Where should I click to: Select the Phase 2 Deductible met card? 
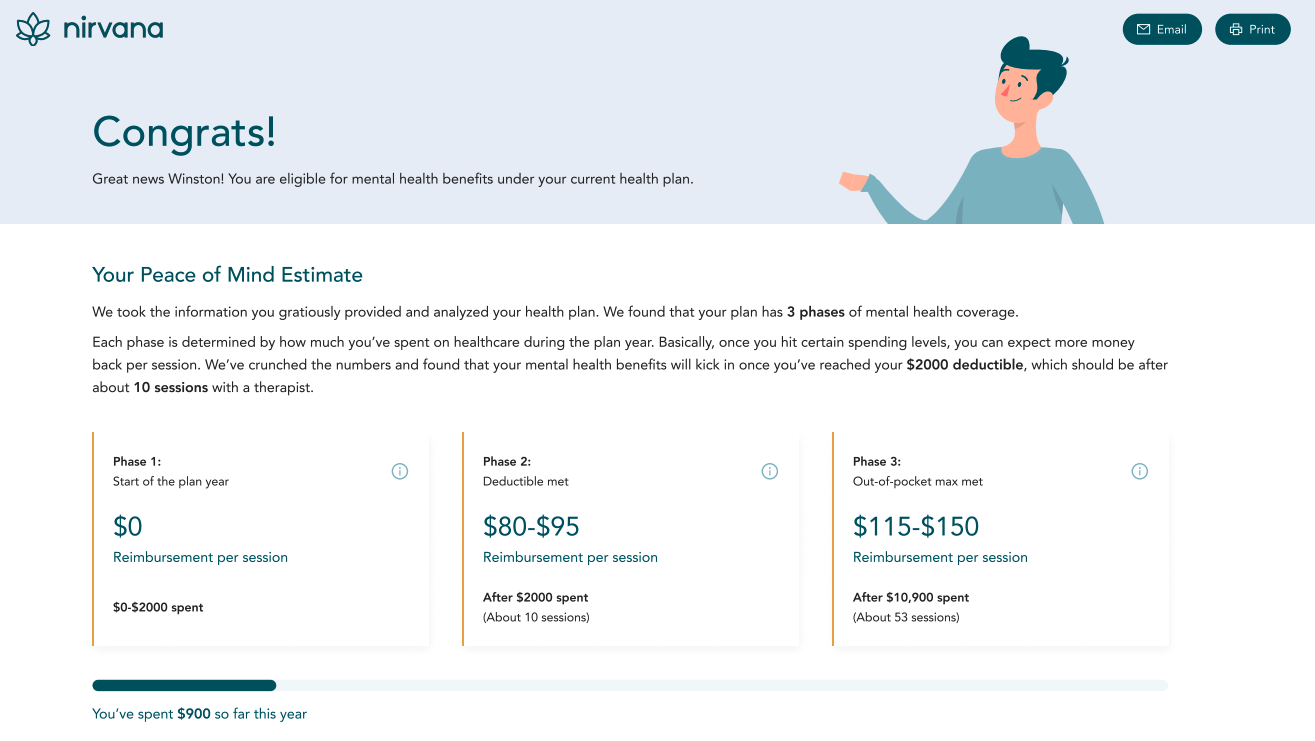click(631, 539)
